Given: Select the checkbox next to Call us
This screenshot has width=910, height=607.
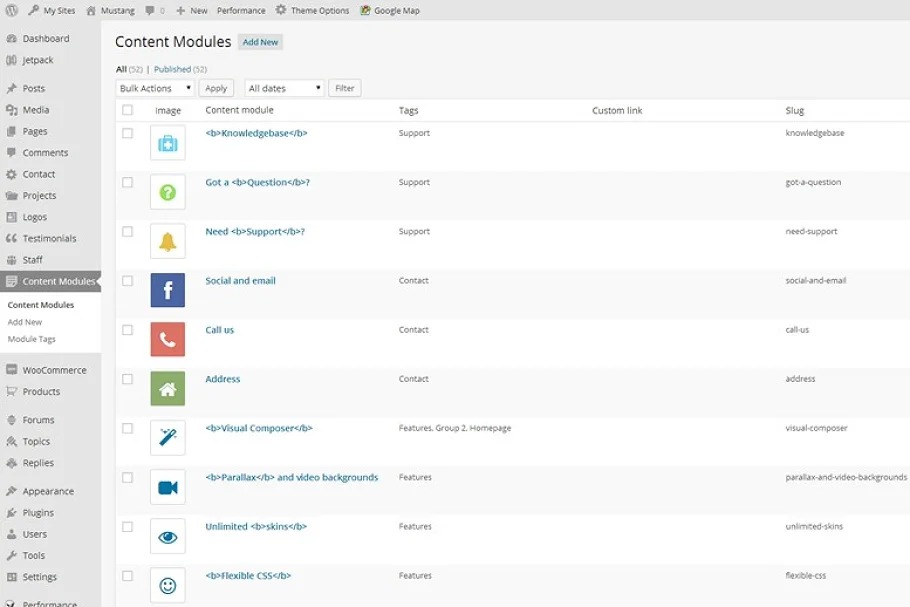Looking at the screenshot, I should pyautogui.click(x=127, y=330).
